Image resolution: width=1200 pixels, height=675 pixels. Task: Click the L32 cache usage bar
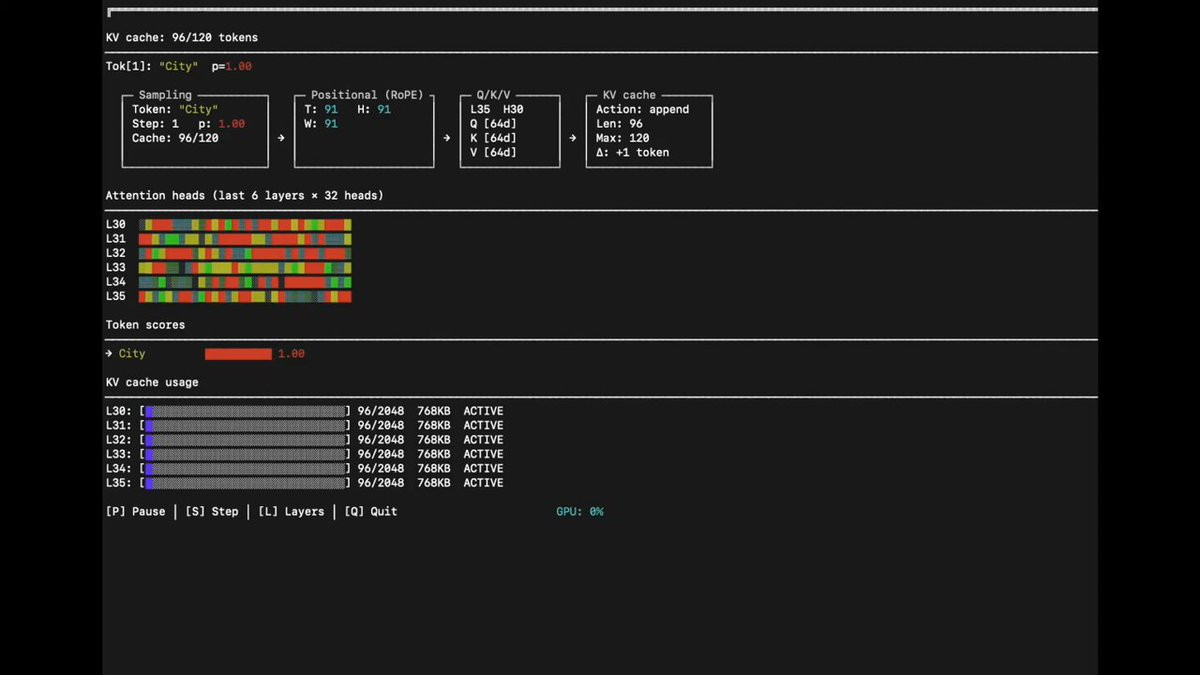245,440
